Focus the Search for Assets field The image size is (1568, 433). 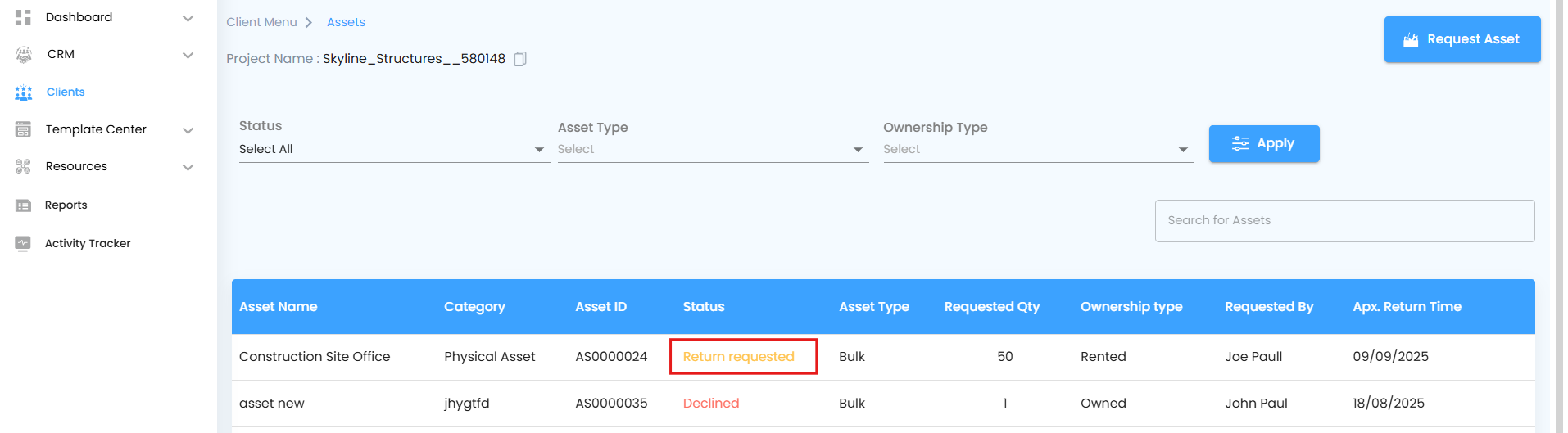[x=1344, y=221]
